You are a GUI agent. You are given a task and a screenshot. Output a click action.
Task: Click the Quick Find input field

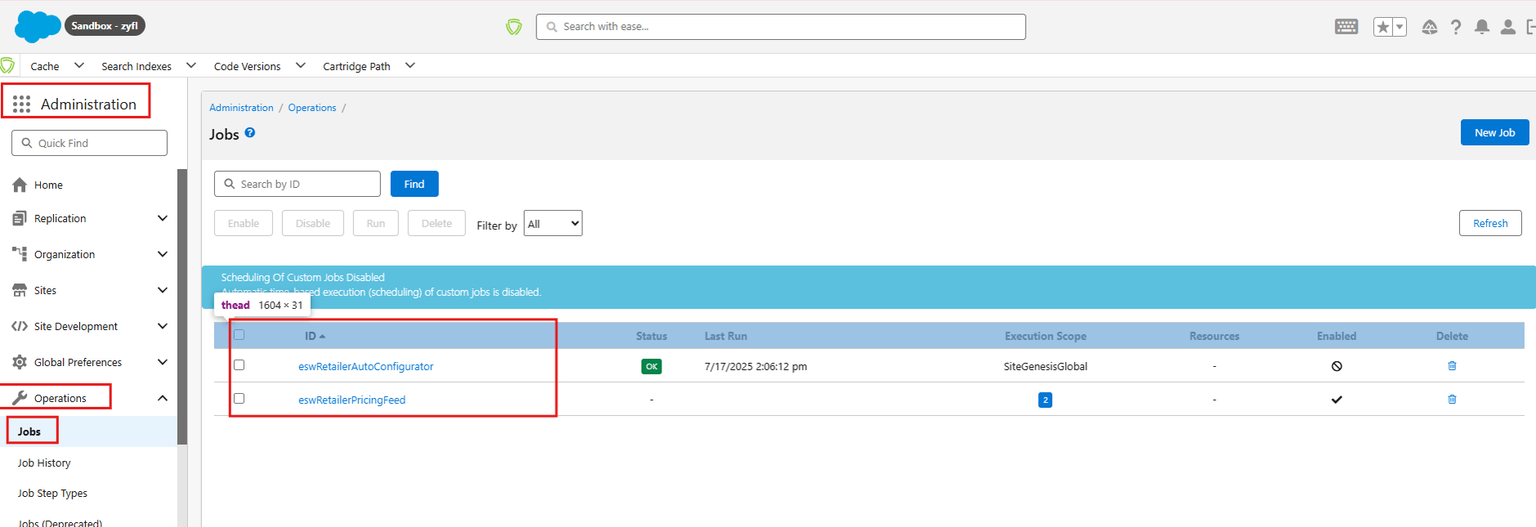pyautogui.click(x=89, y=143)
